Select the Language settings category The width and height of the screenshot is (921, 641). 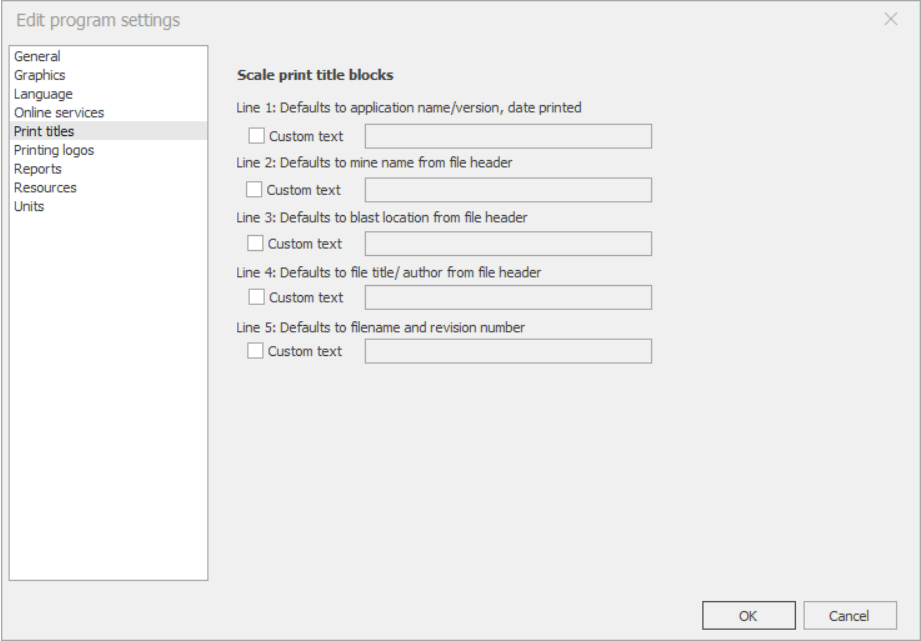tap(43, 94)
